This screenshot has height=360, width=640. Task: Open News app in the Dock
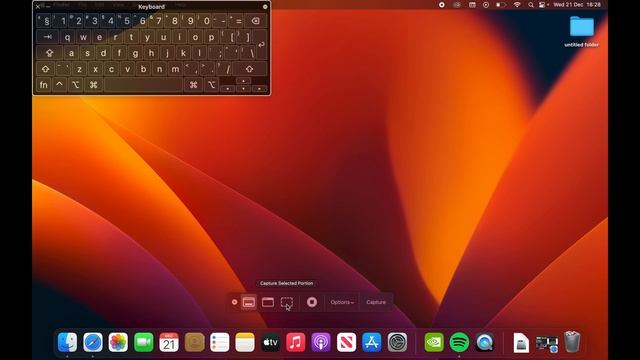coord(346,342)
